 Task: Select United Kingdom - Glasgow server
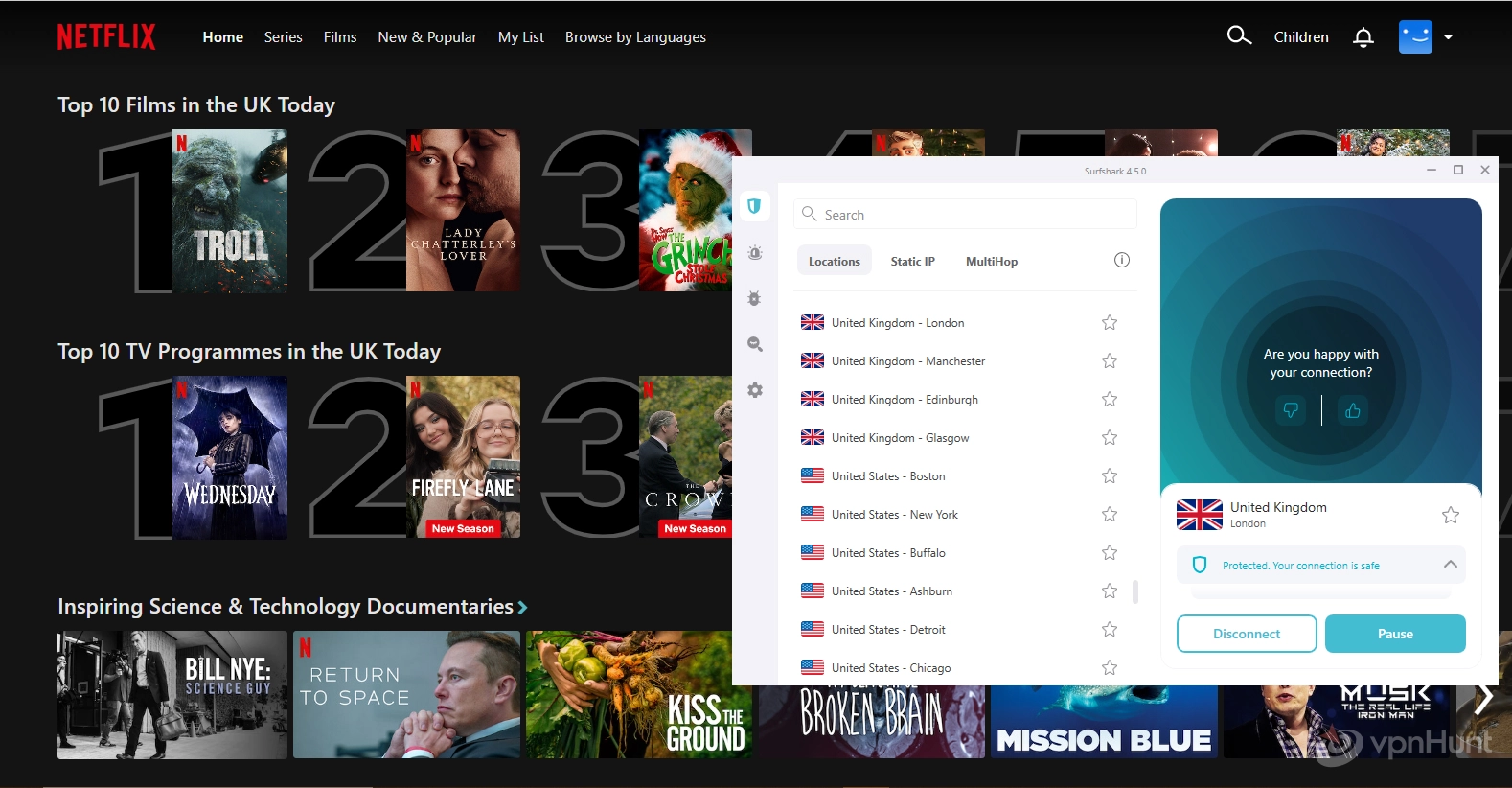[961, 437]
